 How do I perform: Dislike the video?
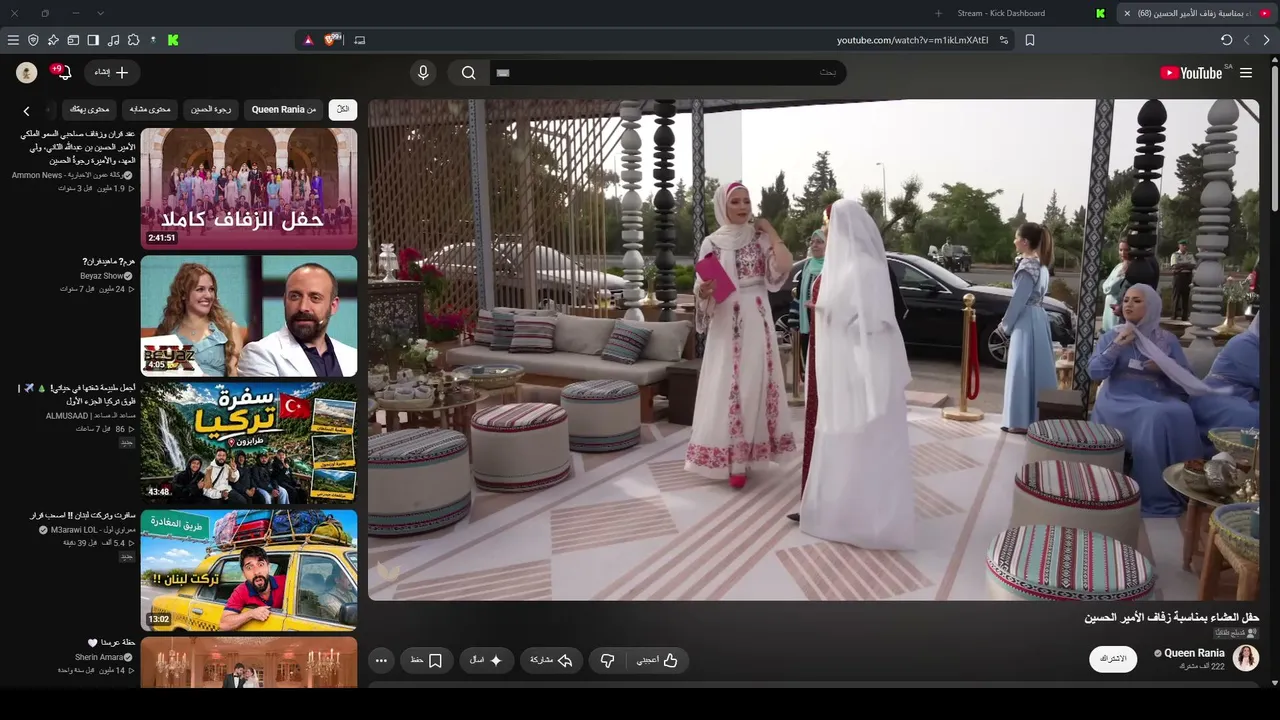pyautogui.click(x=607, y=660)
